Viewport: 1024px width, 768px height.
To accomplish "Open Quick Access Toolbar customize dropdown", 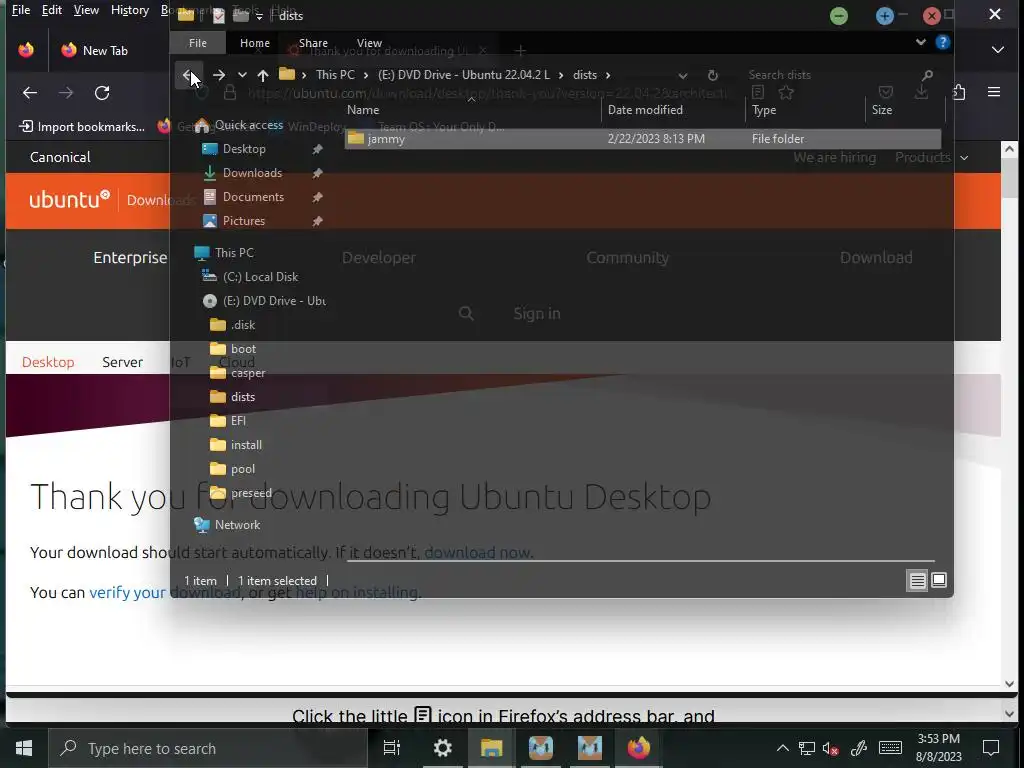I will [x=259, y=16].
